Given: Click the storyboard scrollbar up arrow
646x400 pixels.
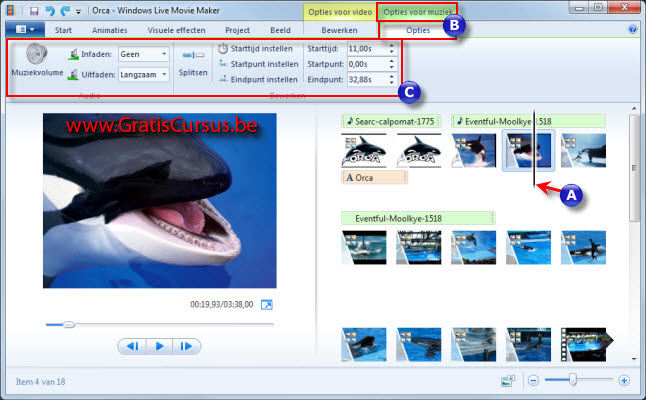Looking at the screenshot, I should pos(634,109).
